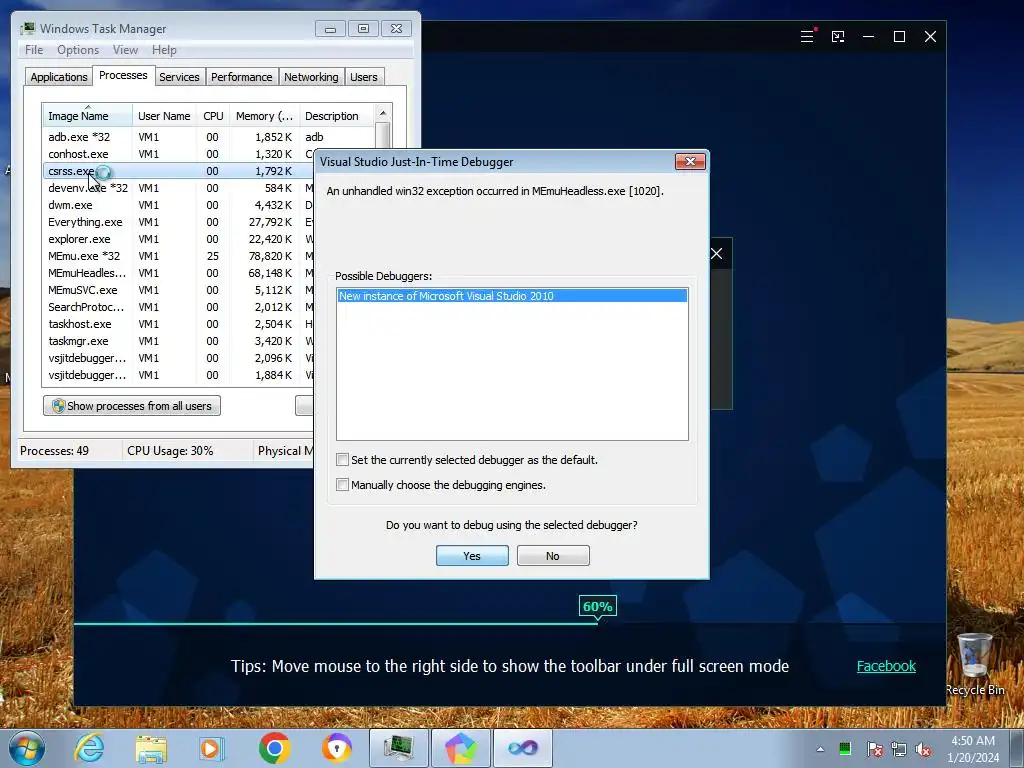This screenshot has width=1024, height=768.
Task: Switch to the Processes tab
Action: [123, 75]
